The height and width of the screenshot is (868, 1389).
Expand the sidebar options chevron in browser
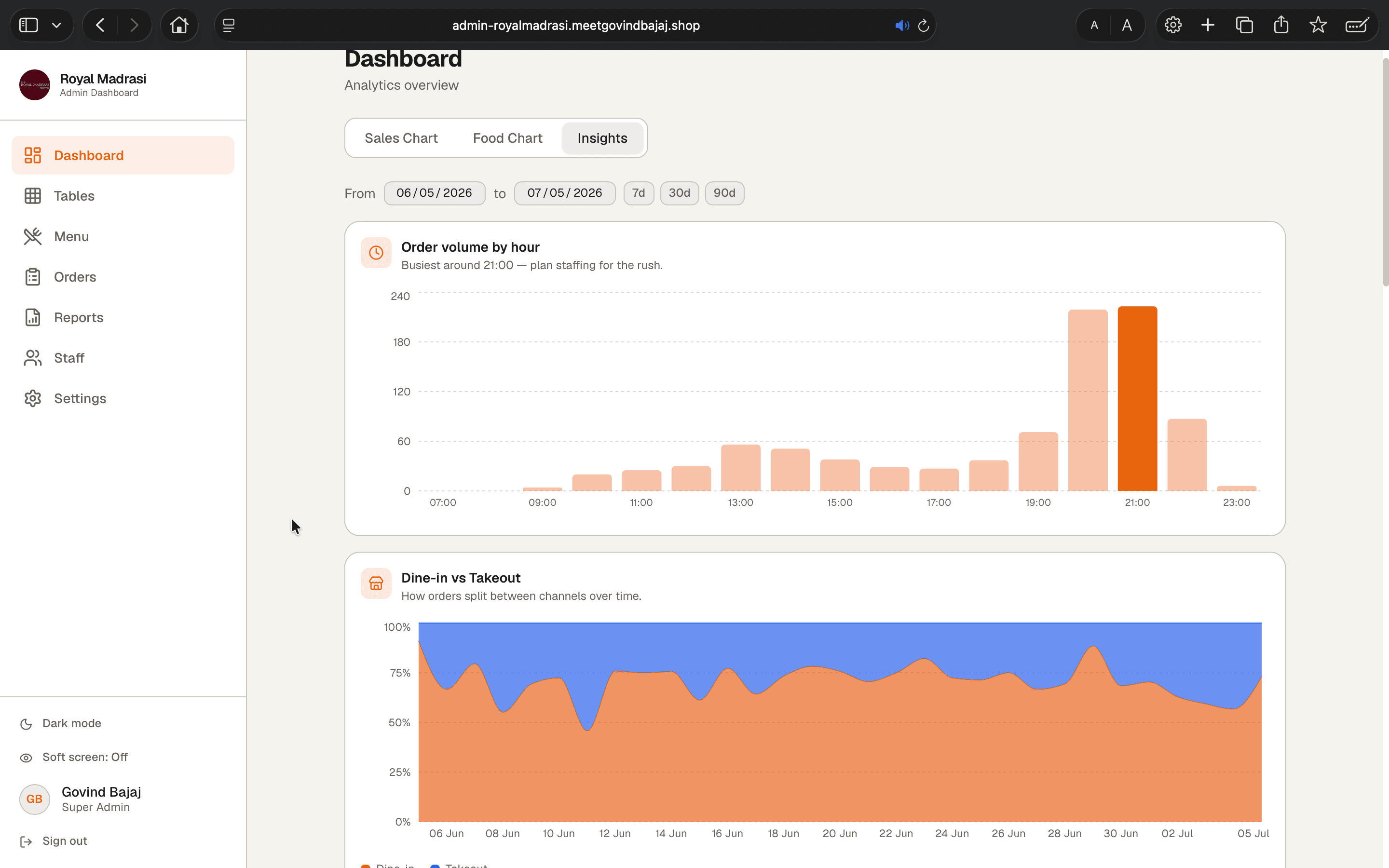56,25
